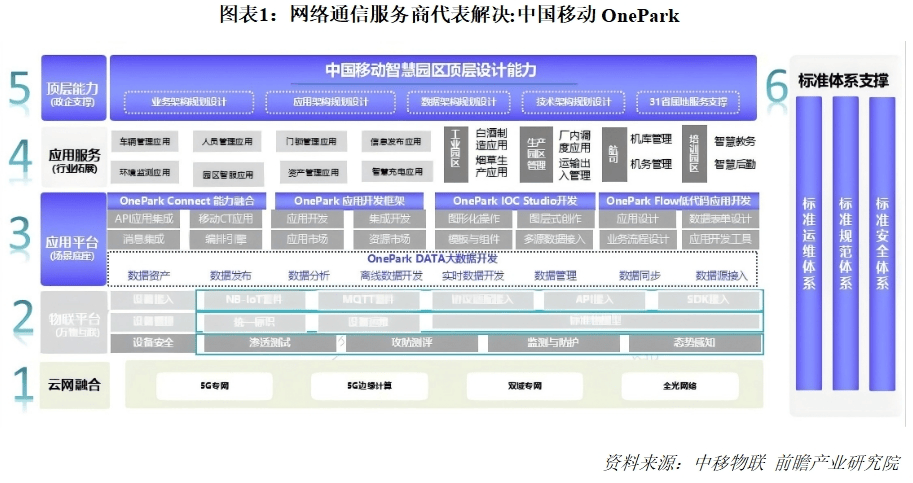
Task: Click the 标准运维体系 vertical bar
Action: click(x=809, y=243)
